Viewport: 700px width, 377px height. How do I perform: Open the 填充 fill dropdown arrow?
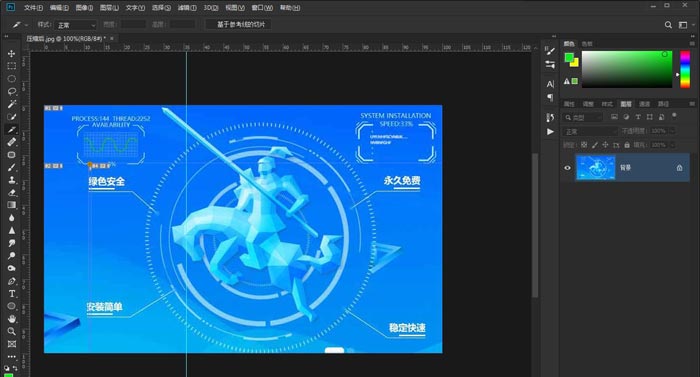click(x=671, y=145)
